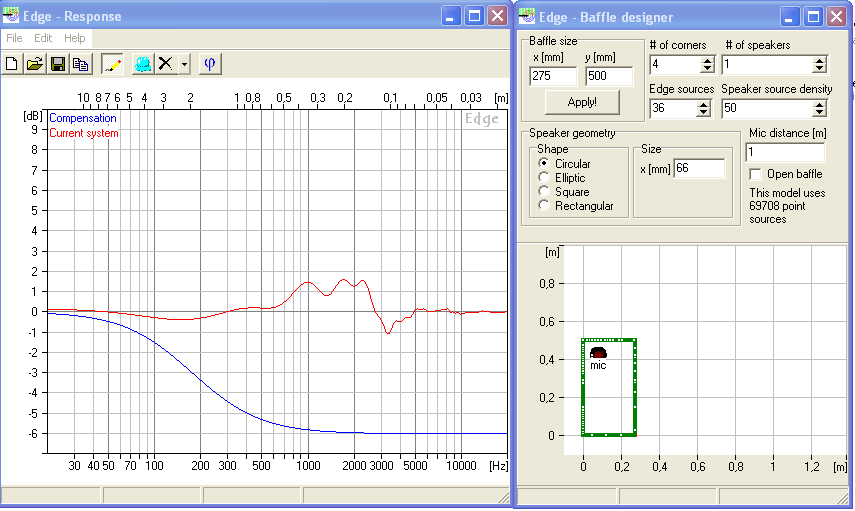Viewport: 855px width, 511px height.
Task: Minimize the Edge Response window
Action: (450, 16)
